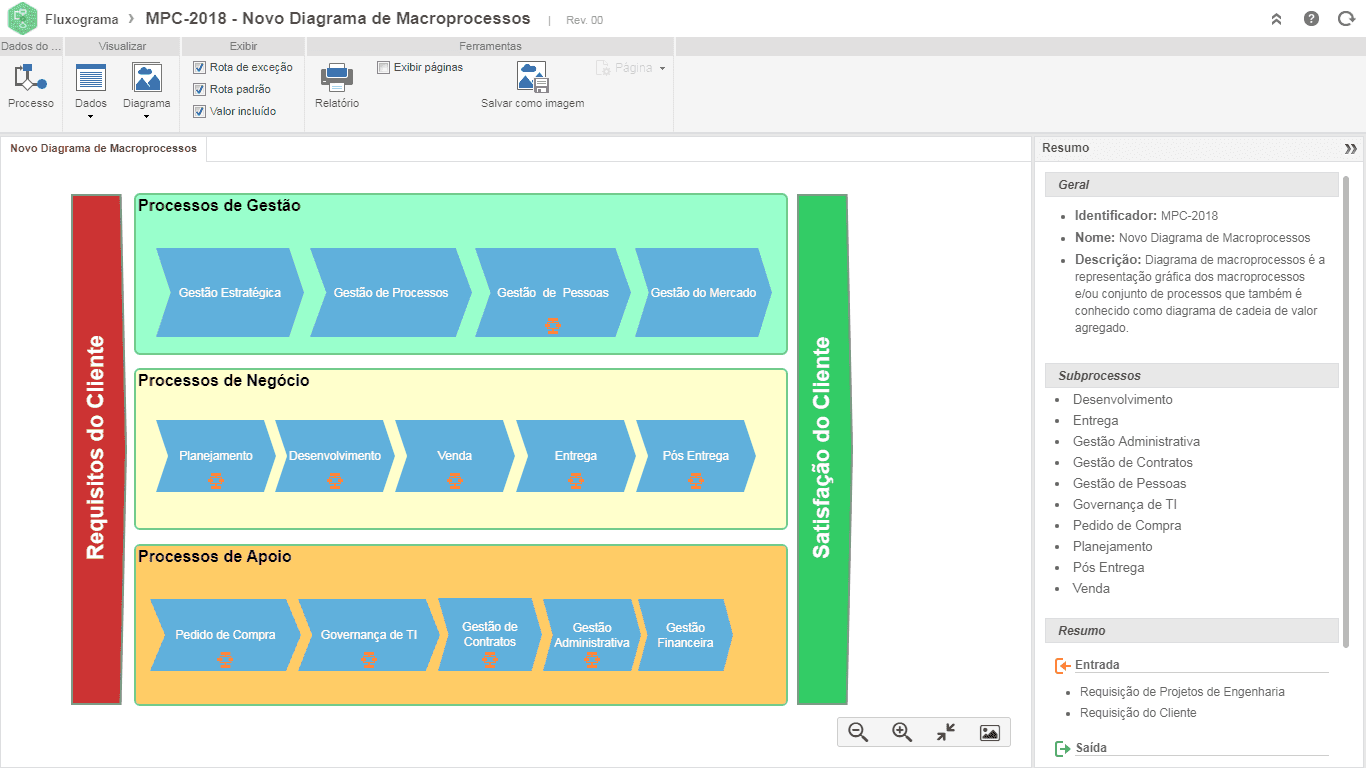The image size is (1366, 768).
Task: Select Gestão Estratégica process block
Action: click(x=230, y=293)
